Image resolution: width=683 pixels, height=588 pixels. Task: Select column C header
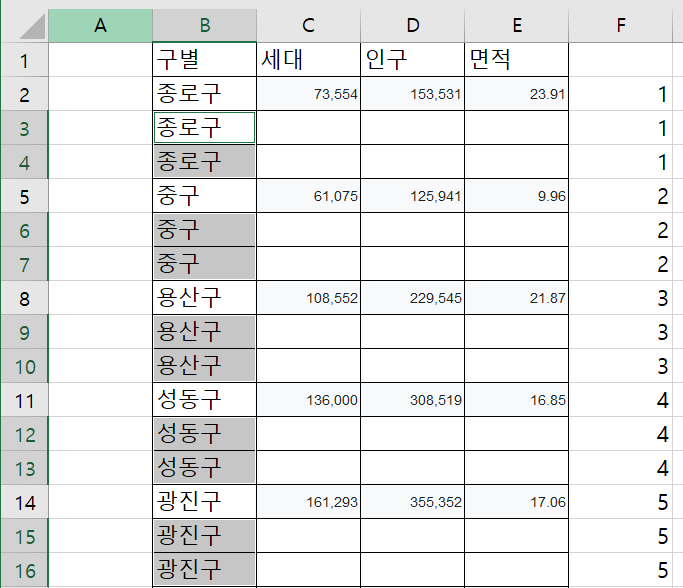pos(308,26)
